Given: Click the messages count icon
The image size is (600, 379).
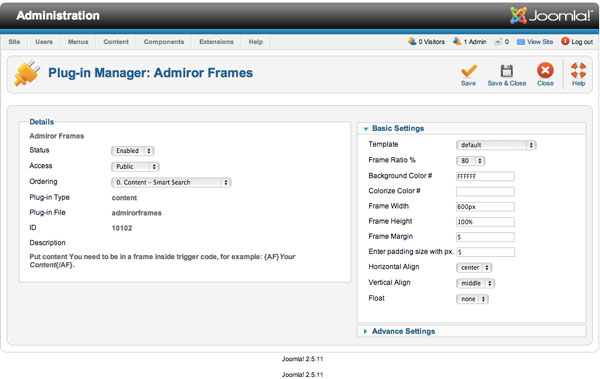Looking at the screenshot, I should click(x=498, y=42).
